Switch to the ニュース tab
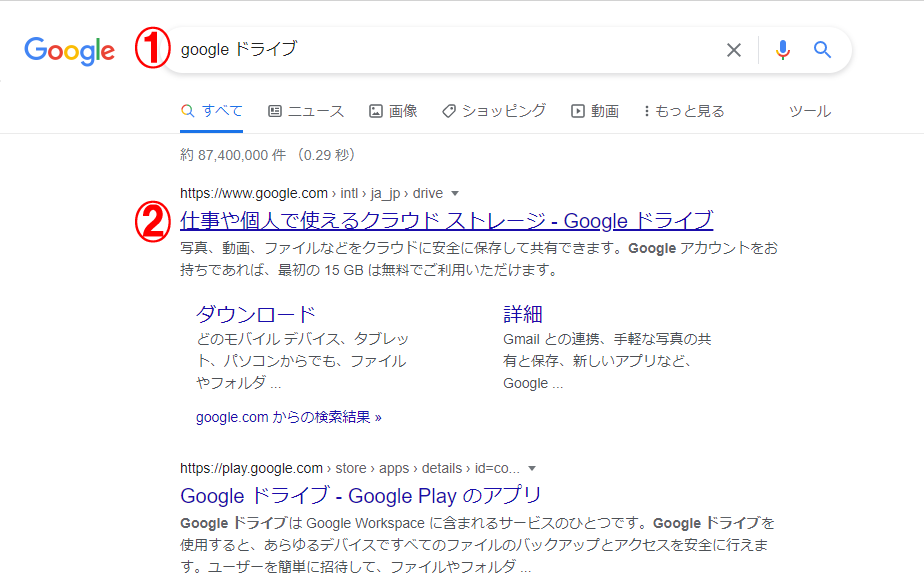Image resolution: width=924 pixels, height=581 pixels. tap(306, 111)
